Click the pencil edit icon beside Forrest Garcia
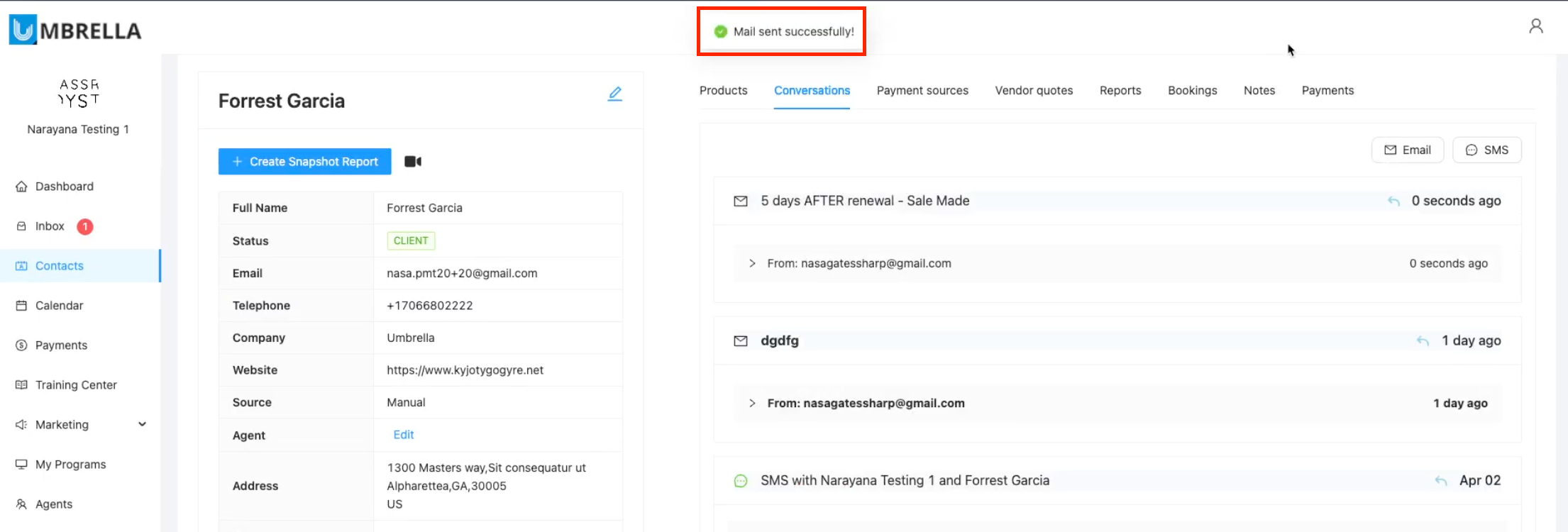 (x=614, y=94)
